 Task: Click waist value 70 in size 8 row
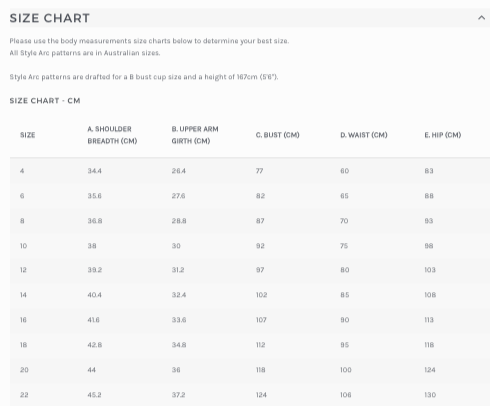click(344, 221)
